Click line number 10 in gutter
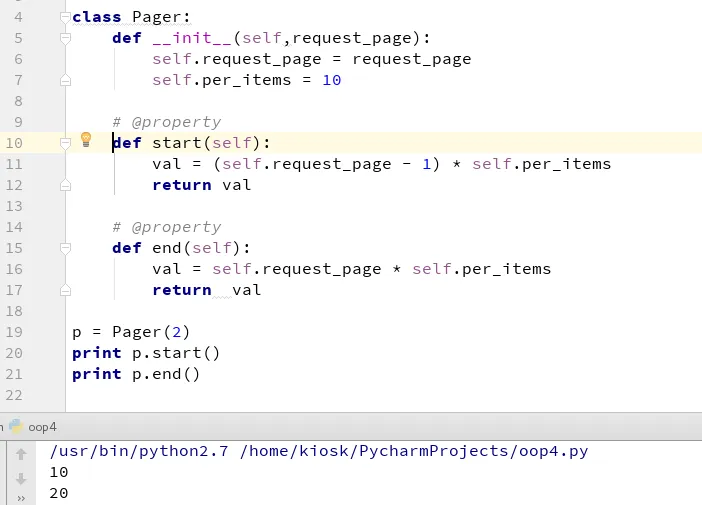This screenshot has height=505, width=702. pyautogui.click(x=14, y=143)
